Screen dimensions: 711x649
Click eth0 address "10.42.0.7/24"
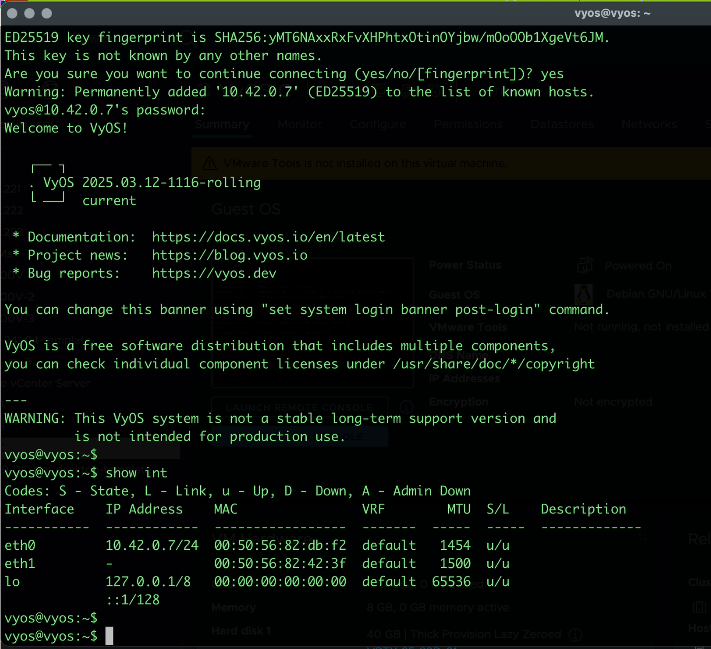[x=152, y=546]
